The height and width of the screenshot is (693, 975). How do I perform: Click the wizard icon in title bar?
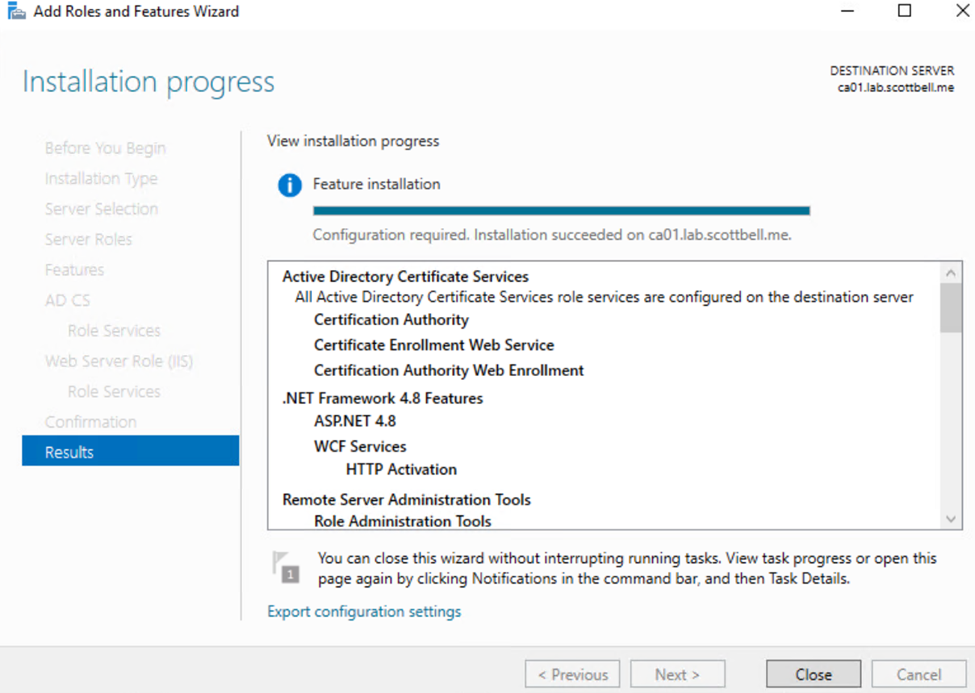click(16, 12)
